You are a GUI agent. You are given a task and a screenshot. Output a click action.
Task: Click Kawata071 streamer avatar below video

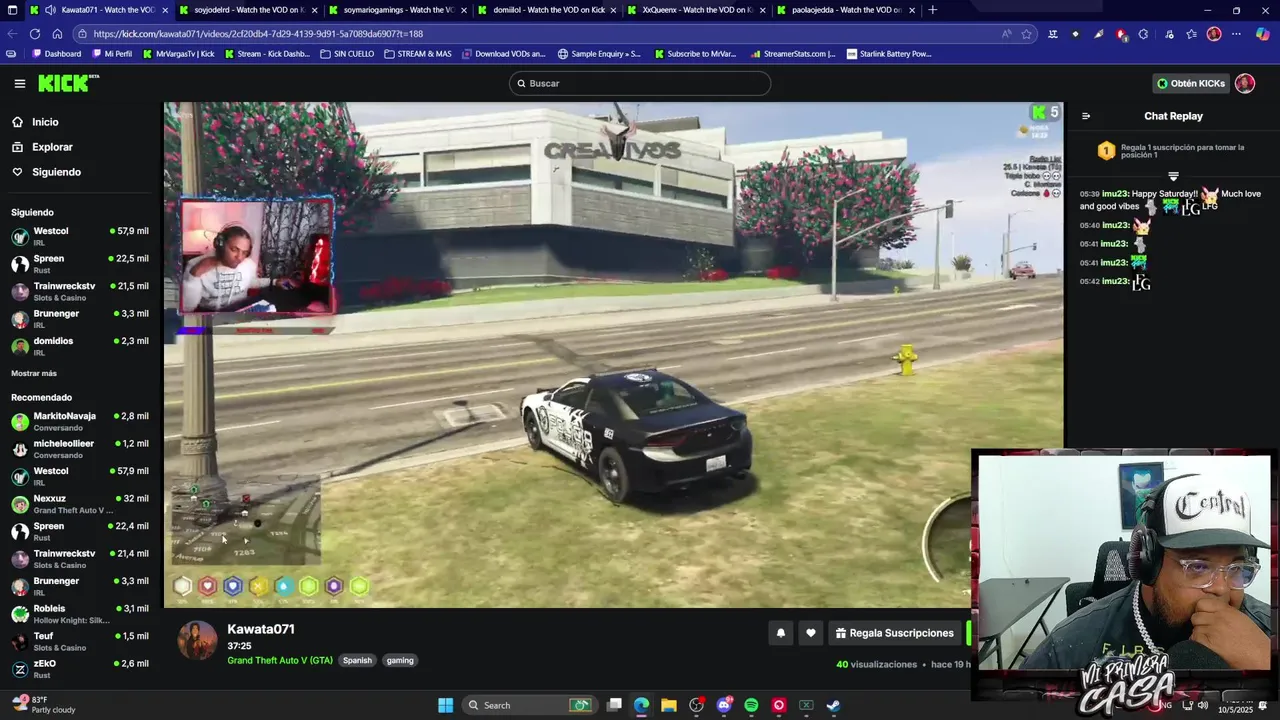coord(197,641)
